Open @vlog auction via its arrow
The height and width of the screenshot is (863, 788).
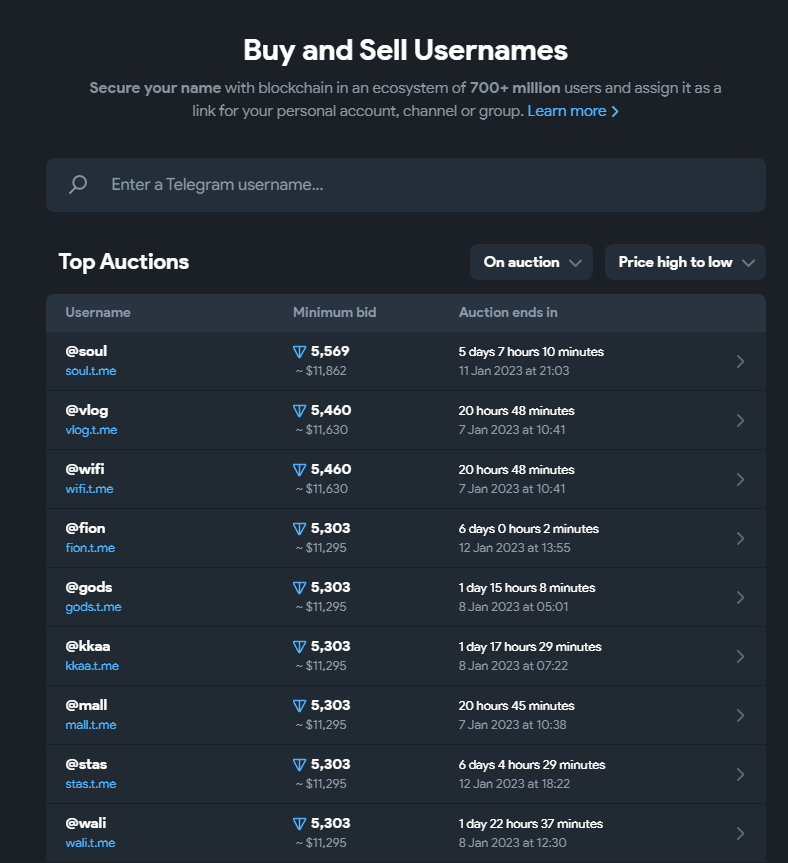tap(740, 420)
